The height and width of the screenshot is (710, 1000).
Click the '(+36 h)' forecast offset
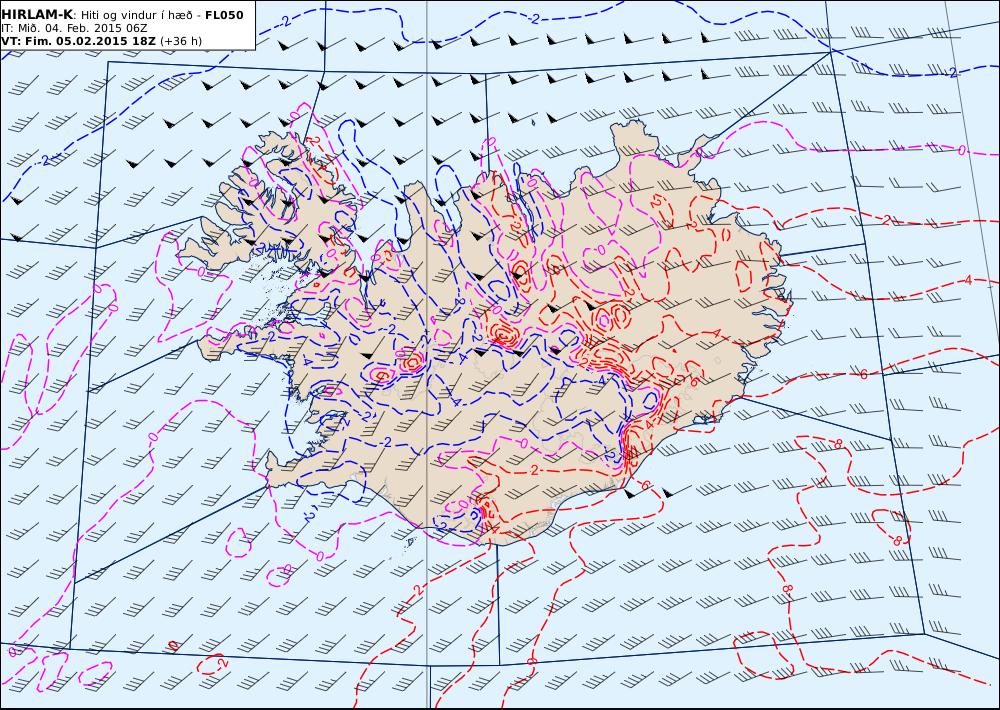point(181,41)
